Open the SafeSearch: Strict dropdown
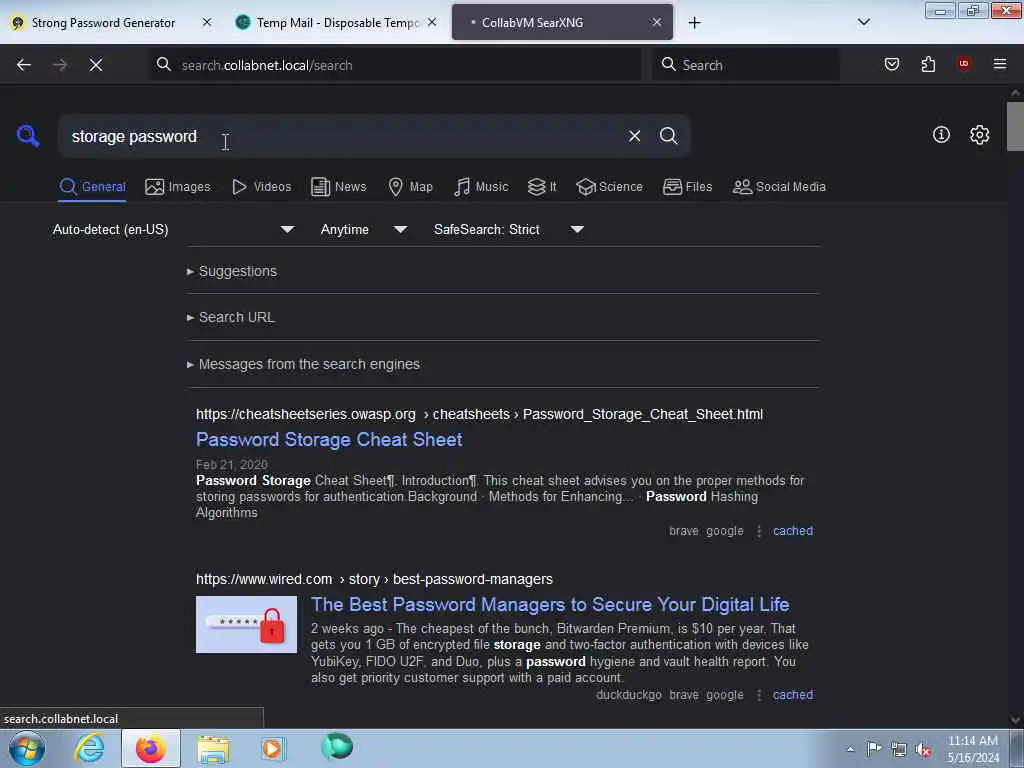Screen dimensions: 1024x768 tap(508, 229)
